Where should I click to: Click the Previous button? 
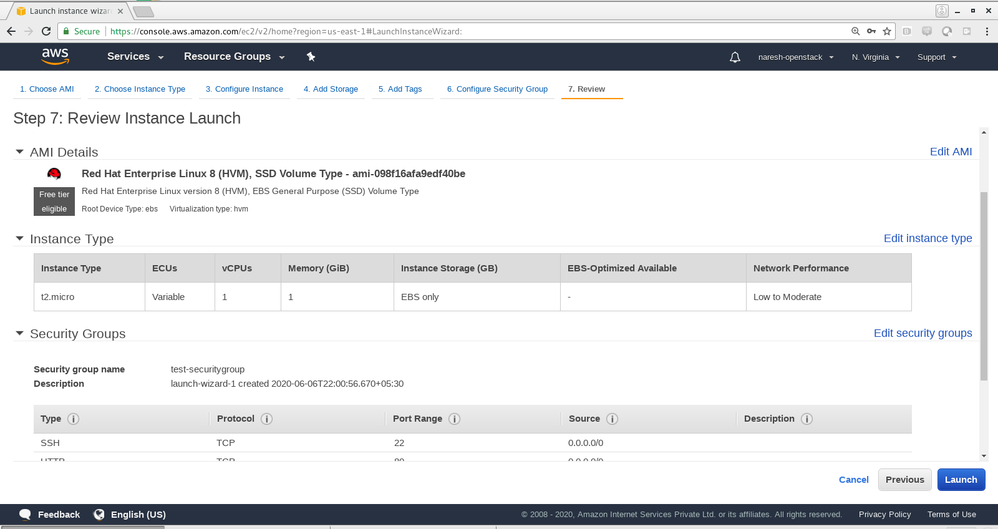coord(904,479)
